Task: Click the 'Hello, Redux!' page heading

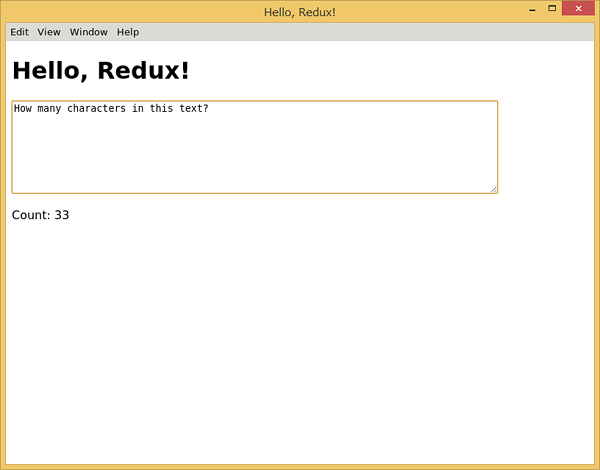Action: click(101, 71)
